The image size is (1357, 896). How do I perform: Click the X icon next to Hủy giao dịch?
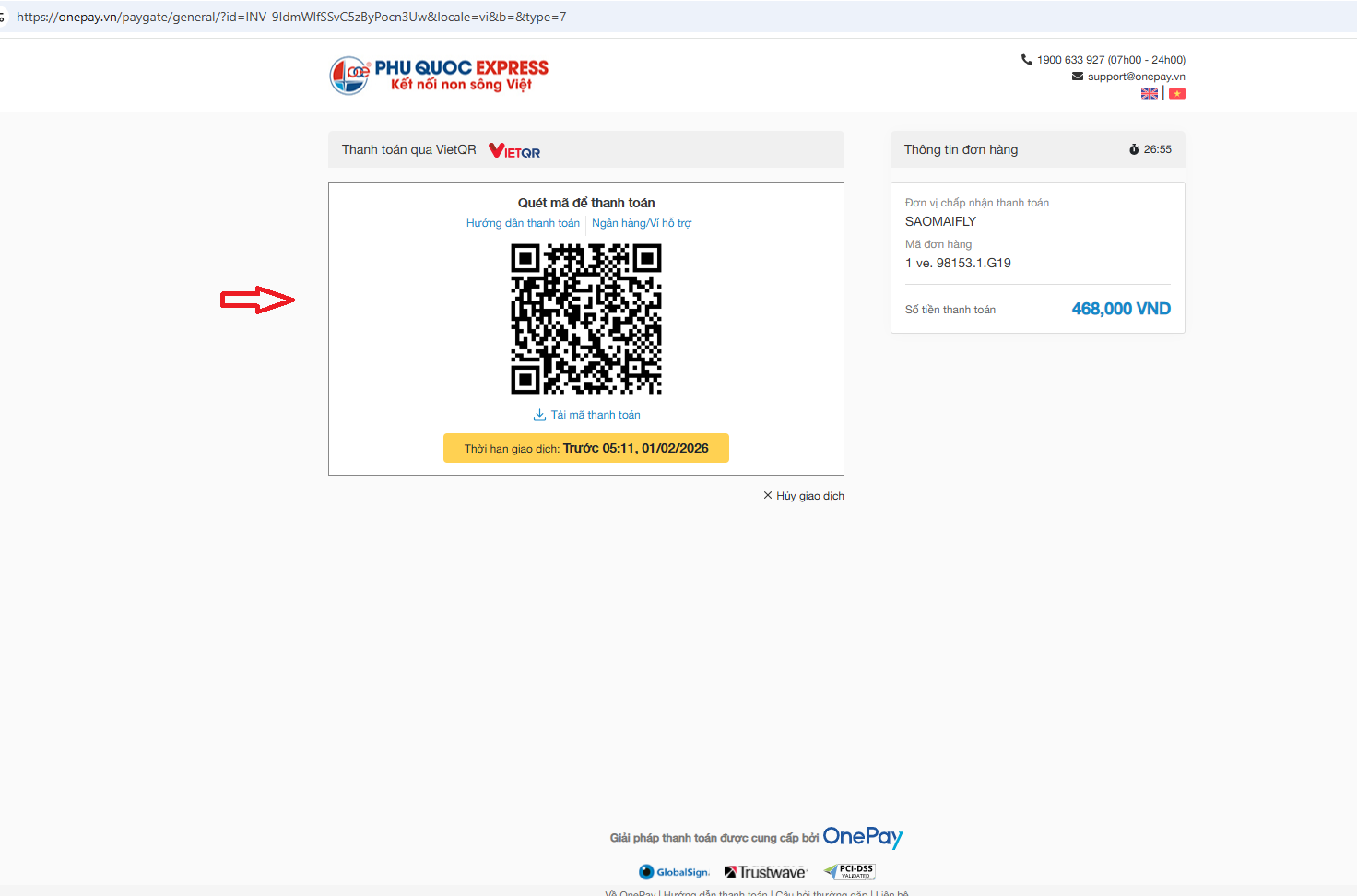[767, 496]
